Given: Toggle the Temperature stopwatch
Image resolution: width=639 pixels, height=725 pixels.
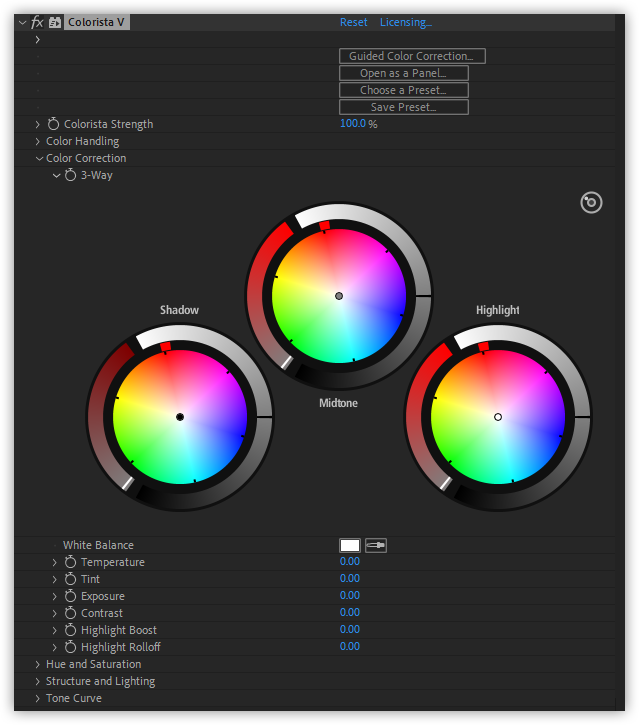Looking at the screenshot, I should pos(70,562).
